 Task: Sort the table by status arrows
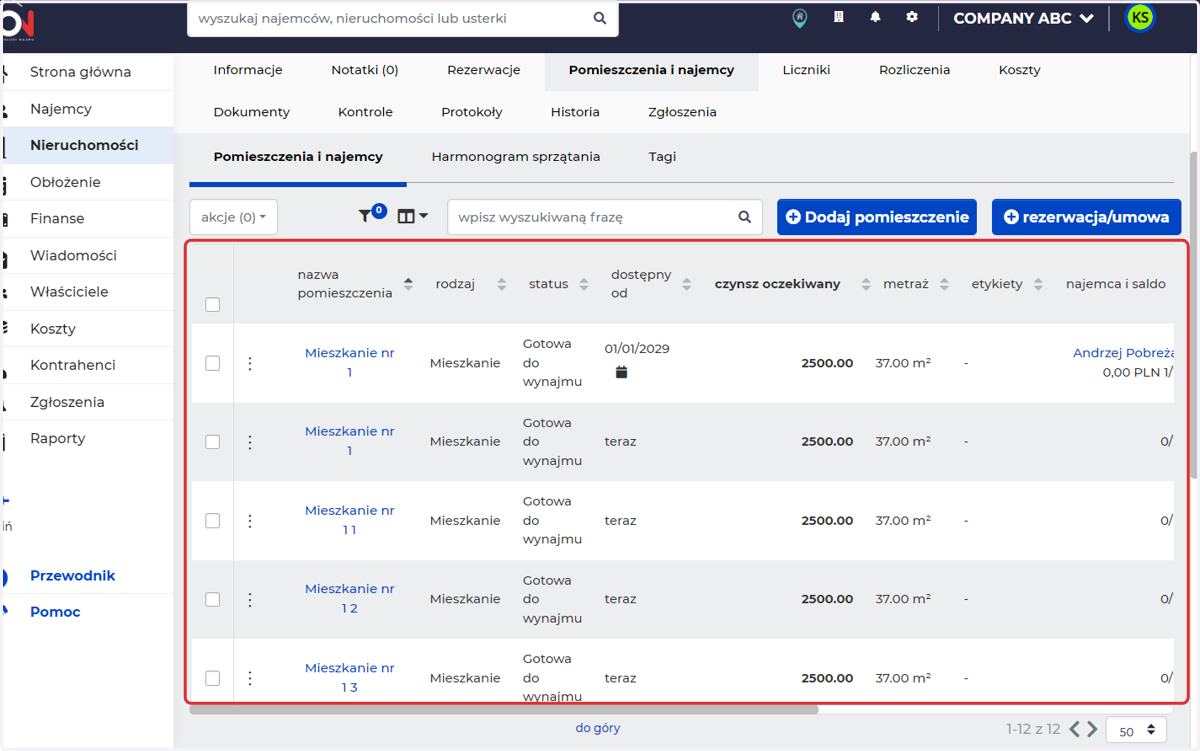pos(585,284)
